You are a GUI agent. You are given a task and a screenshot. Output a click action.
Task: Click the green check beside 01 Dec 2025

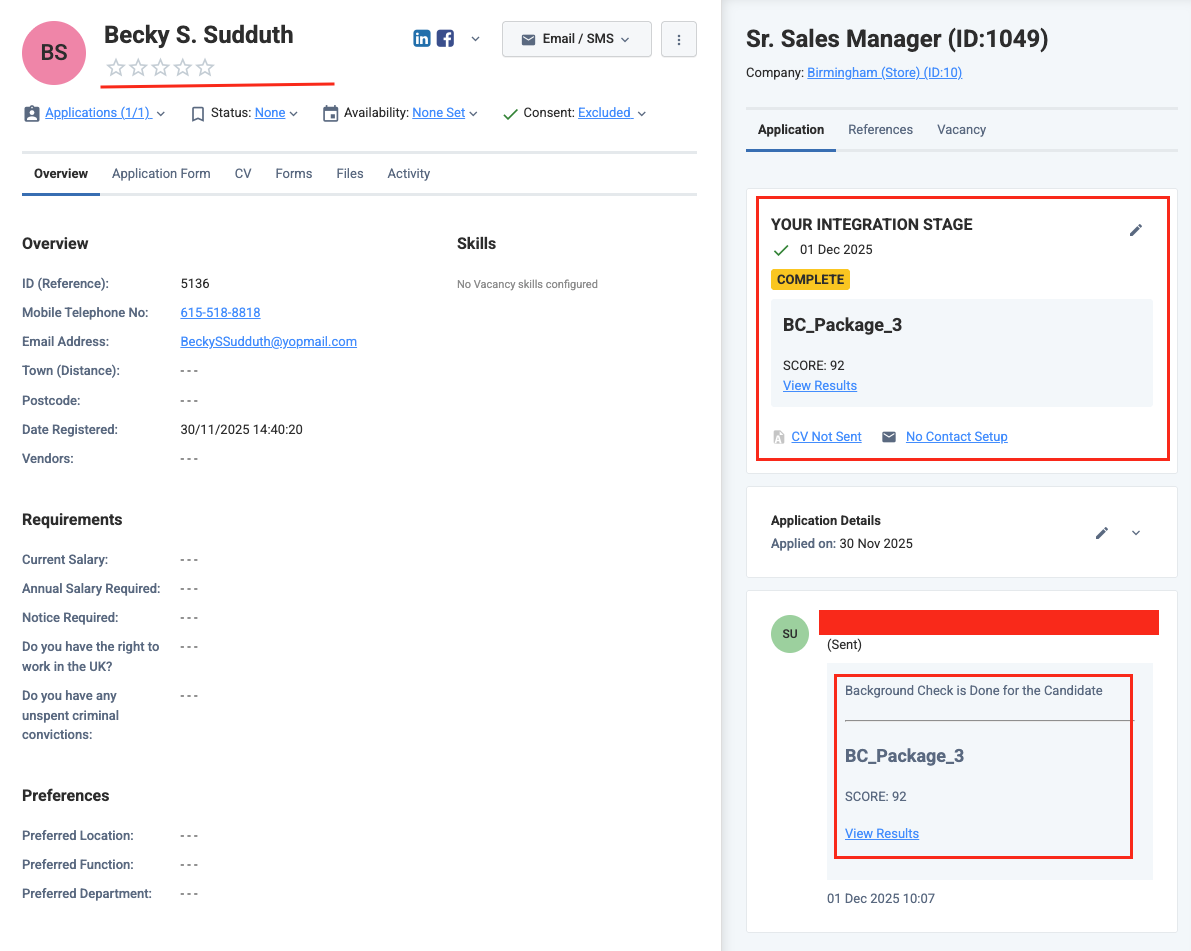point(781,250)
